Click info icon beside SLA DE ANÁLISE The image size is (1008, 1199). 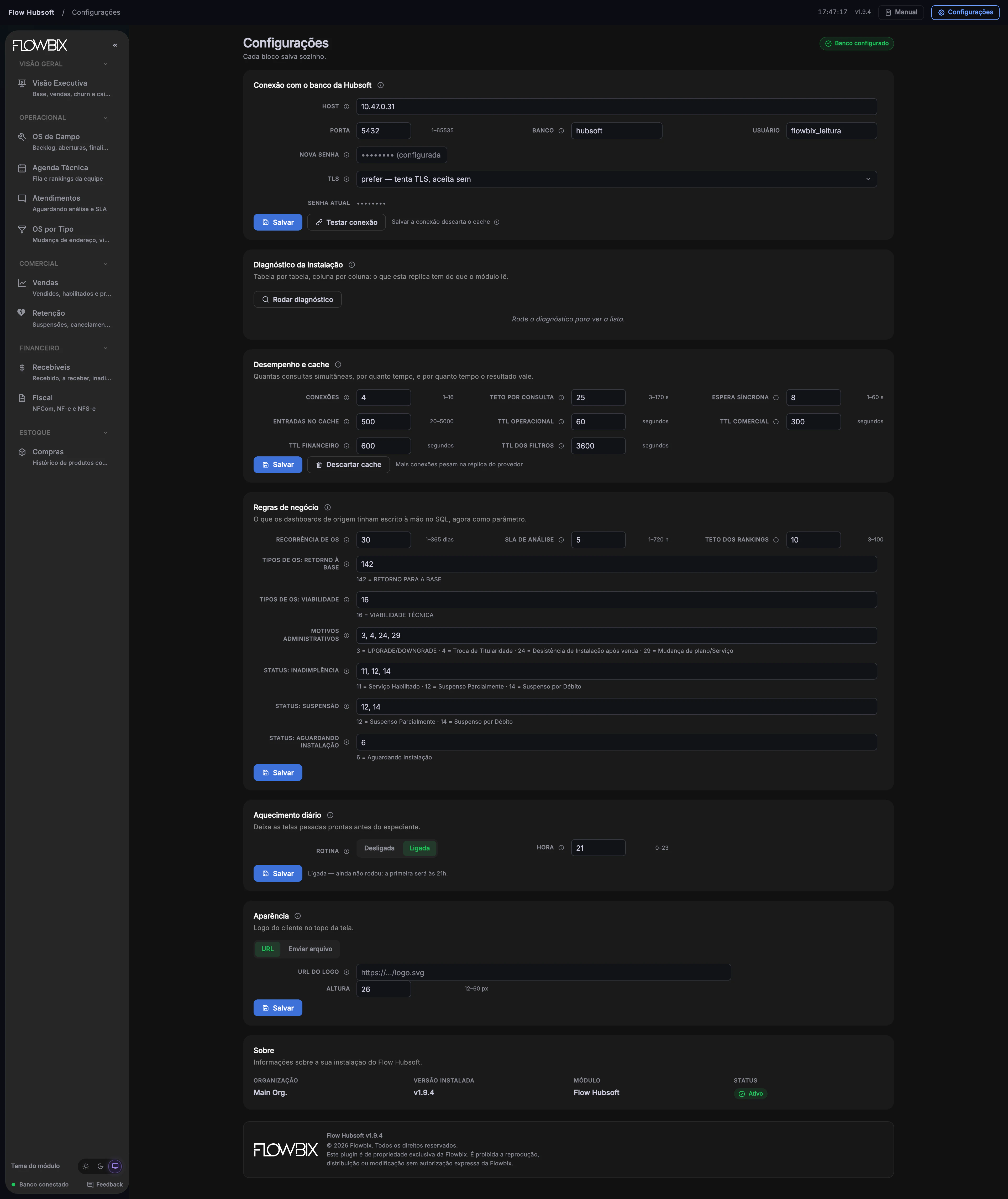click(561, 540)
